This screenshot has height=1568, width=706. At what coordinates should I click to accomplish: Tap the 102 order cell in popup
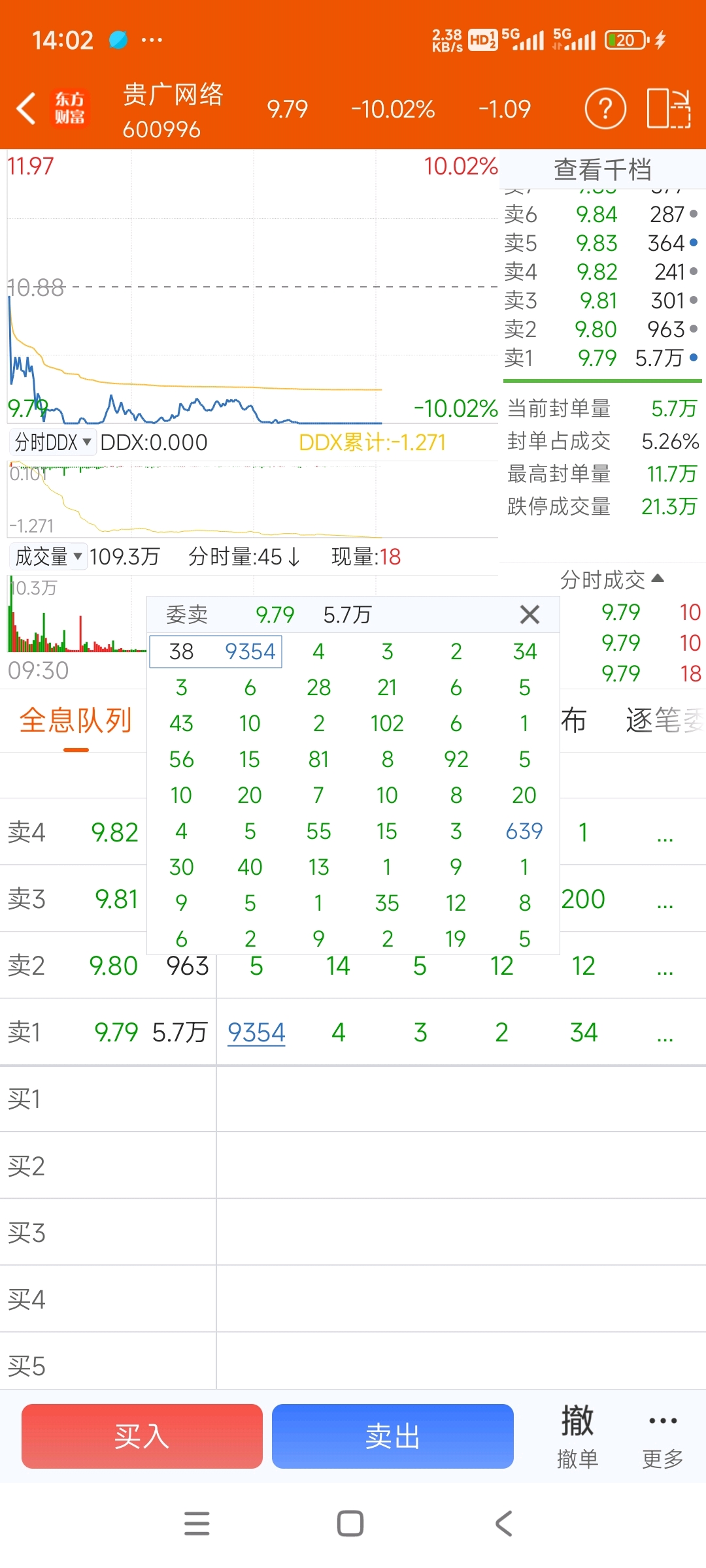tap(387, 723)
